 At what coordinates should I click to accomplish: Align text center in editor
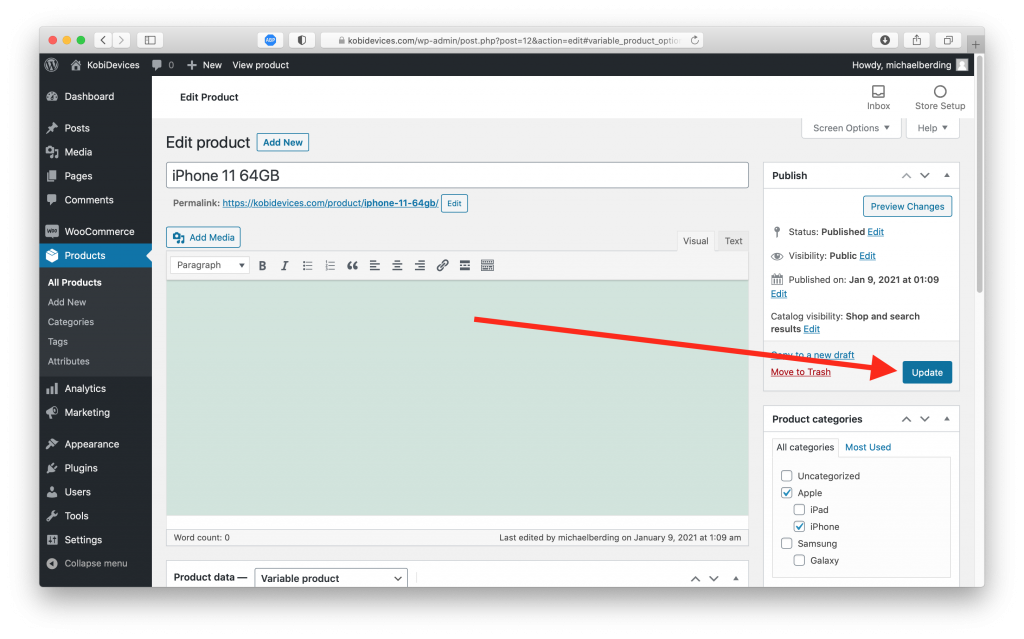(x=397, y=265)
